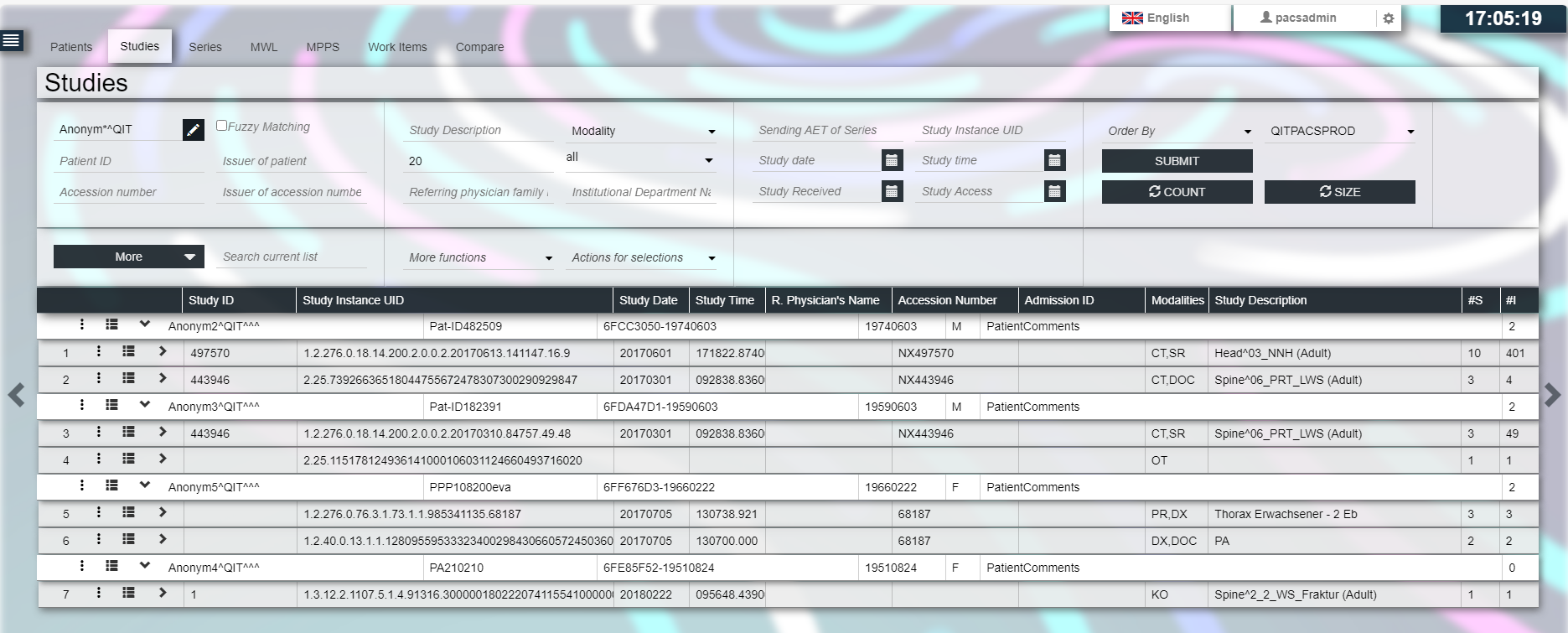Open the Actions for selections dropdown
The width and height of the screenshot is (1568, 633).
[642, 257]
